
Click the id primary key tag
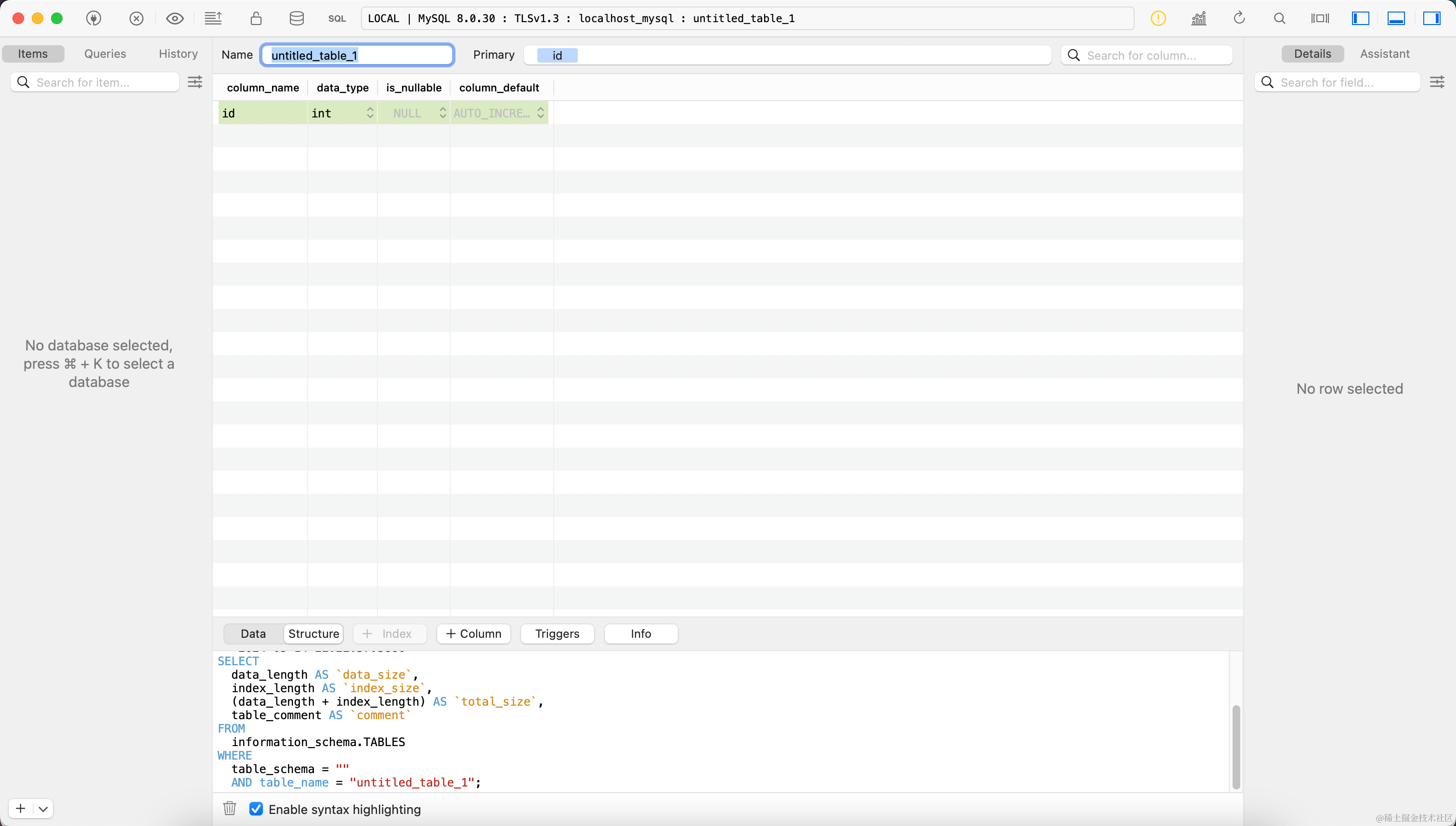point(557,55)
